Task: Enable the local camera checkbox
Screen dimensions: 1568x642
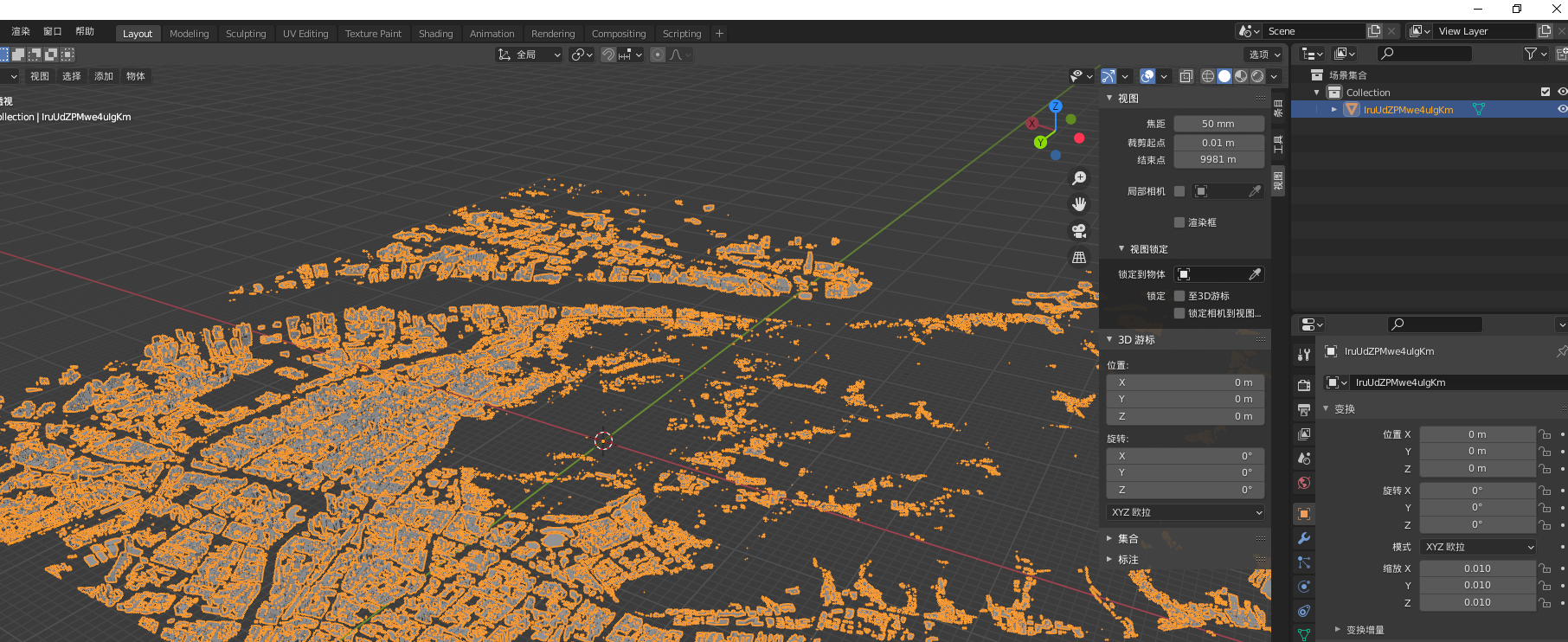Action: (1179, 191)
